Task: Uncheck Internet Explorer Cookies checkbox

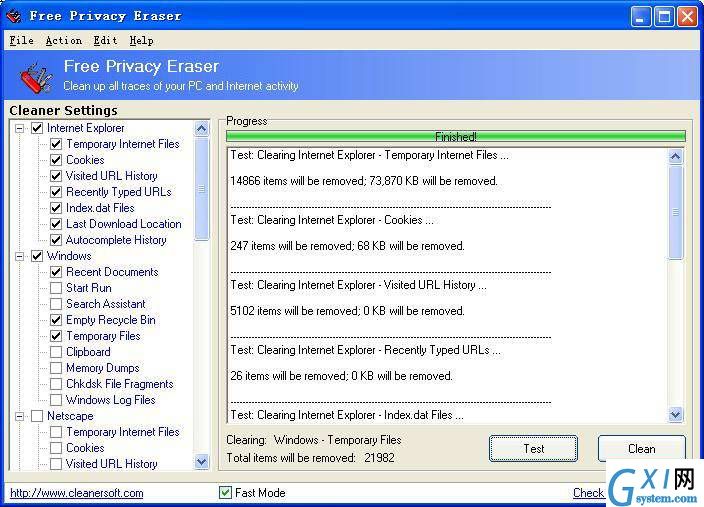Action: pyautogui.click(x=56, y=160)
